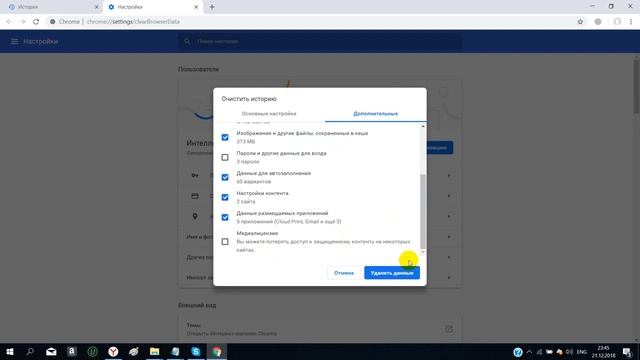640x360 pixels.
Task: Open Yandex Browser from the taskbar
Action: pos(113,351)
